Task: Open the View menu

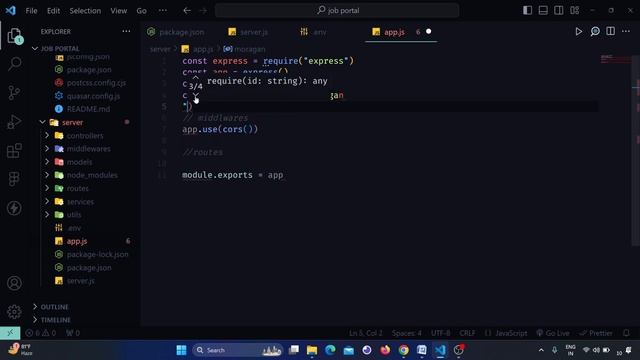Action: pyautogui.click(x=118, y=11)
